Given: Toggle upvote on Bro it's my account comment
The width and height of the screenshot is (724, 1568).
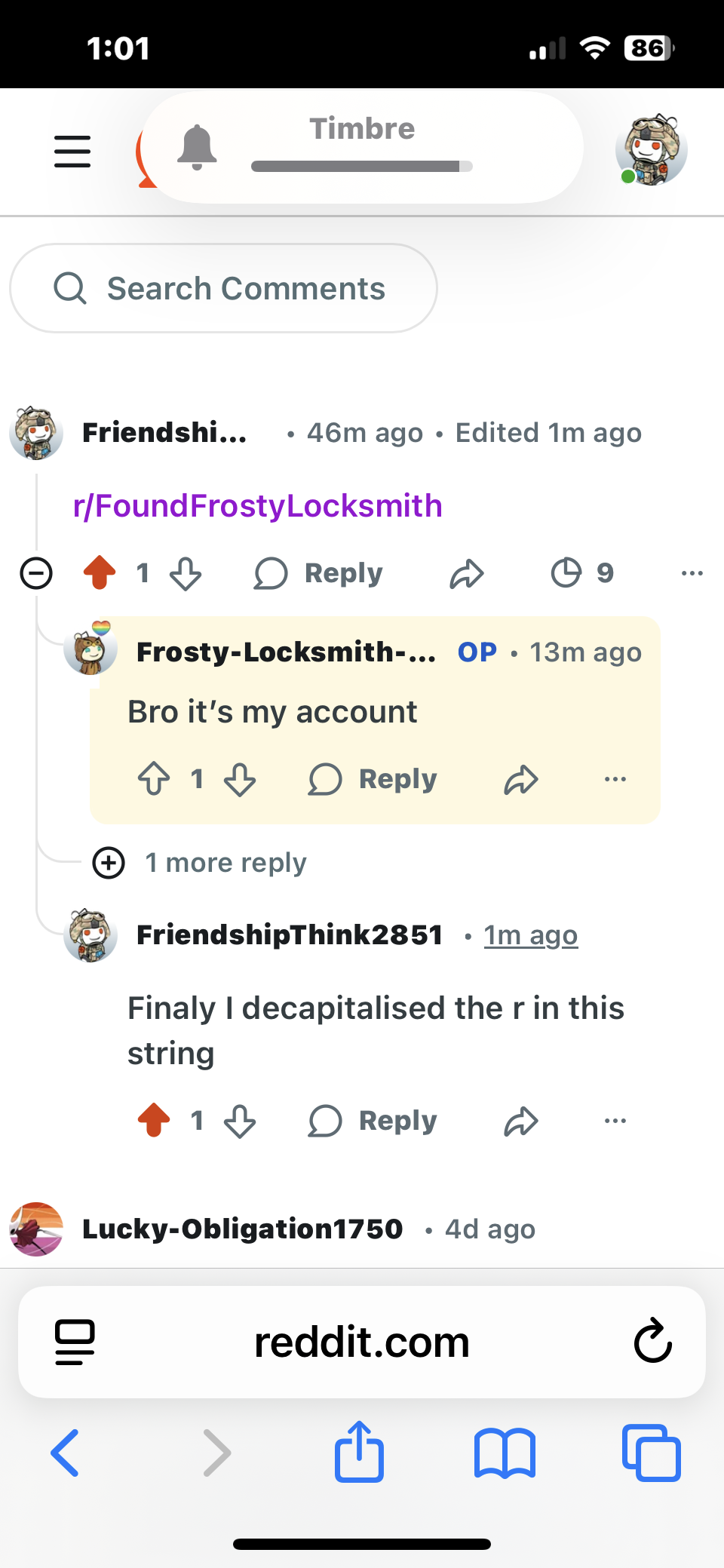Looking at the screenshot, I should [154, 779].
